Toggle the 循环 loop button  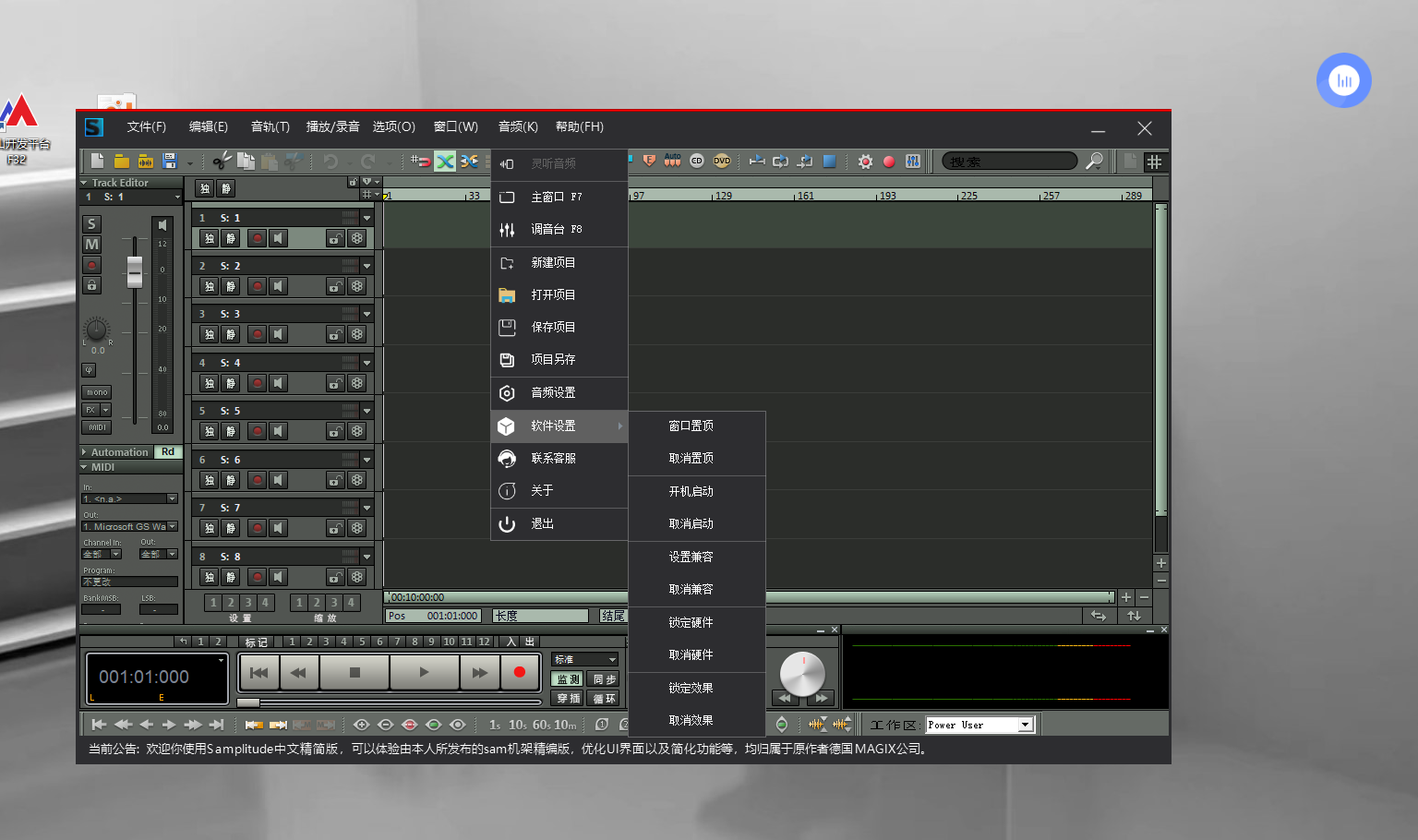pos(603,699)
